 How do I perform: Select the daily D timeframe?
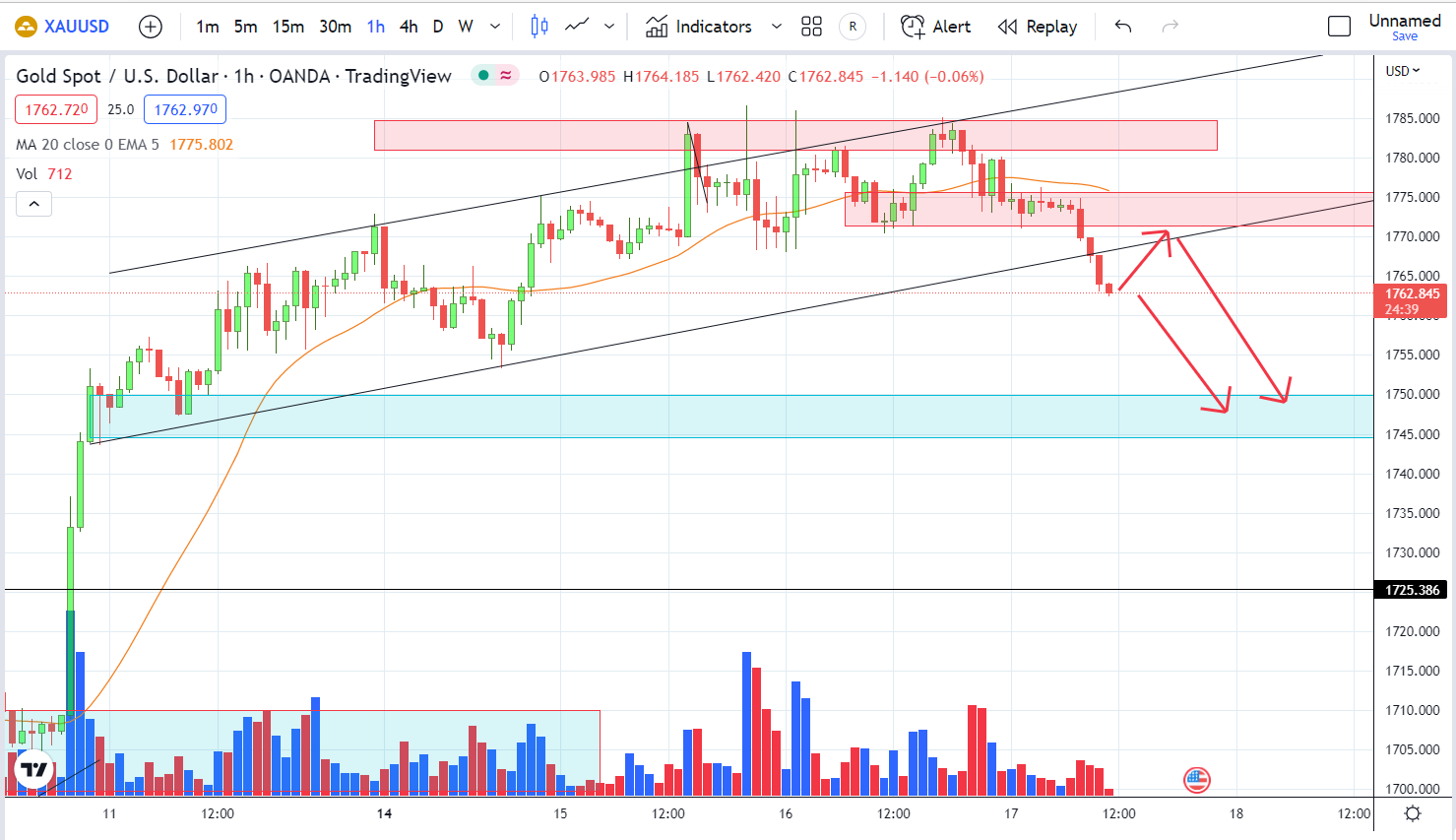[x=437, y=27]
